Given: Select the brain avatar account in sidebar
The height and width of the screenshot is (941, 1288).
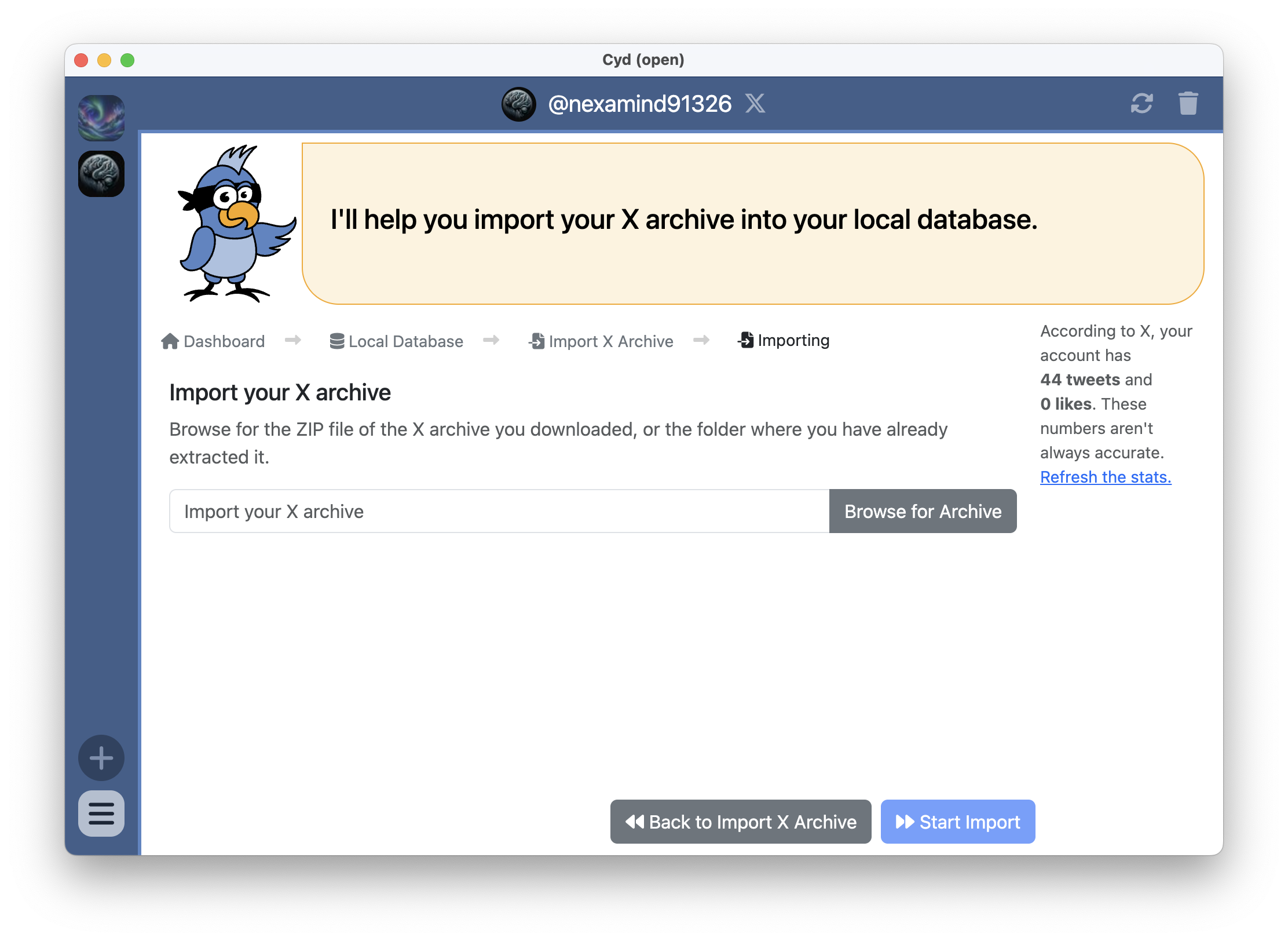Looking at the screenshot, I should [101, 174].
